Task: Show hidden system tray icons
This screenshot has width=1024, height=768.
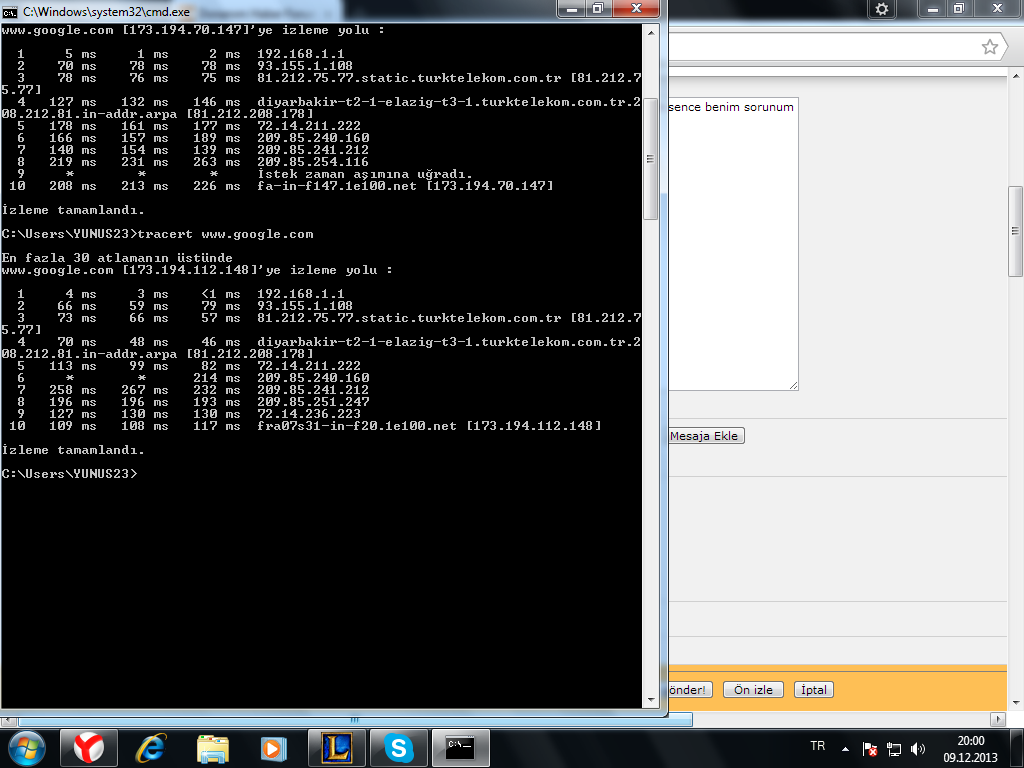Action: point(845,749)
